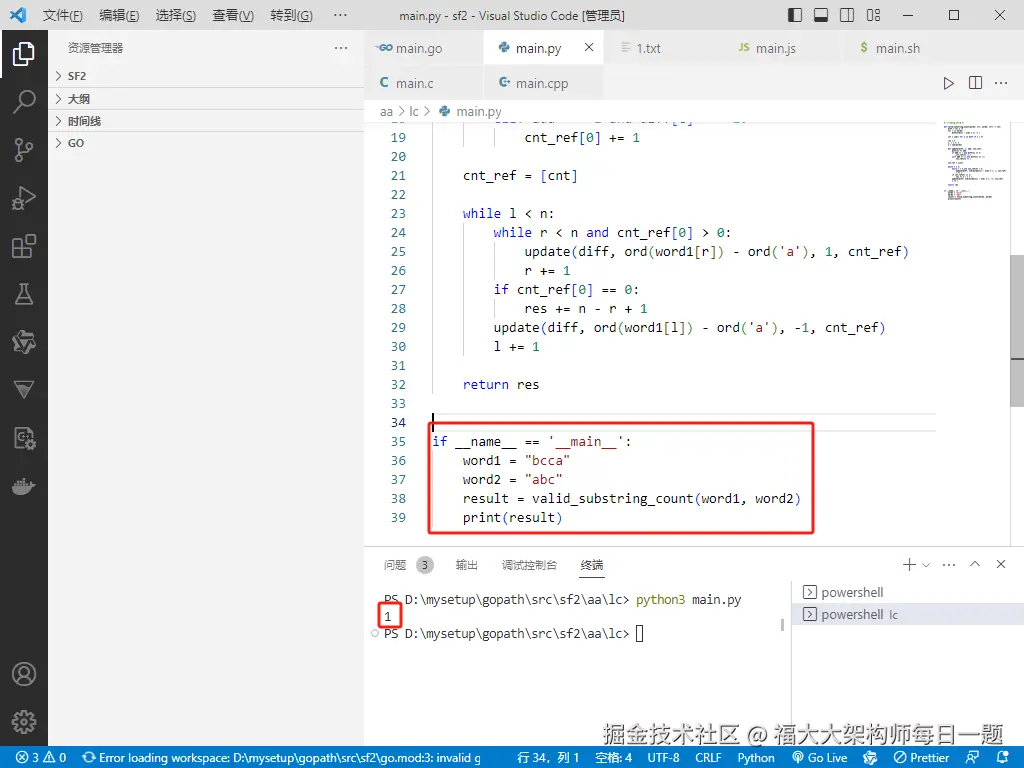The height and width of the screenshot is (768, 1024).
Task: Switch to the 调试控制台 debug console tab
Action: pos(529,565)
